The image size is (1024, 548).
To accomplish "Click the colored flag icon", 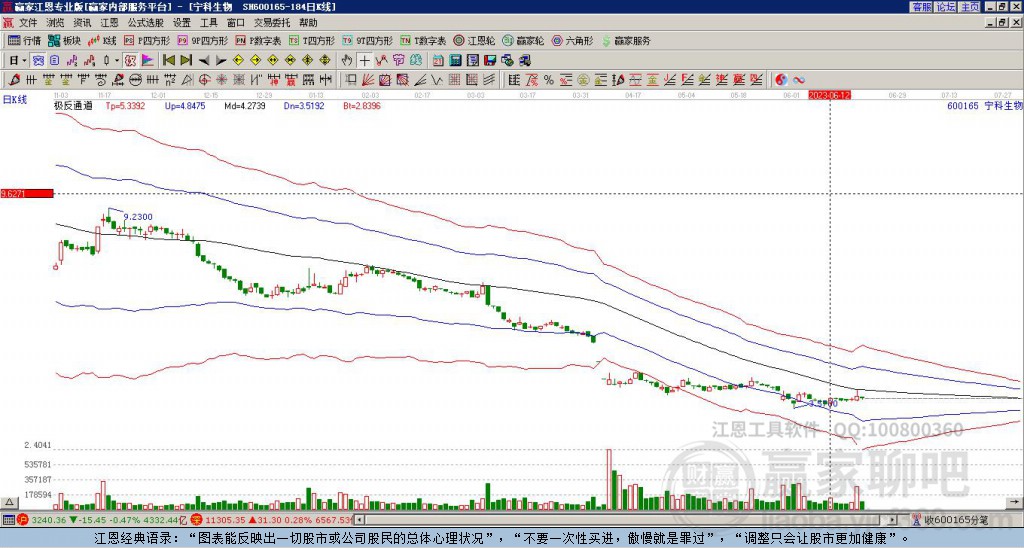I will click(148, 61).
